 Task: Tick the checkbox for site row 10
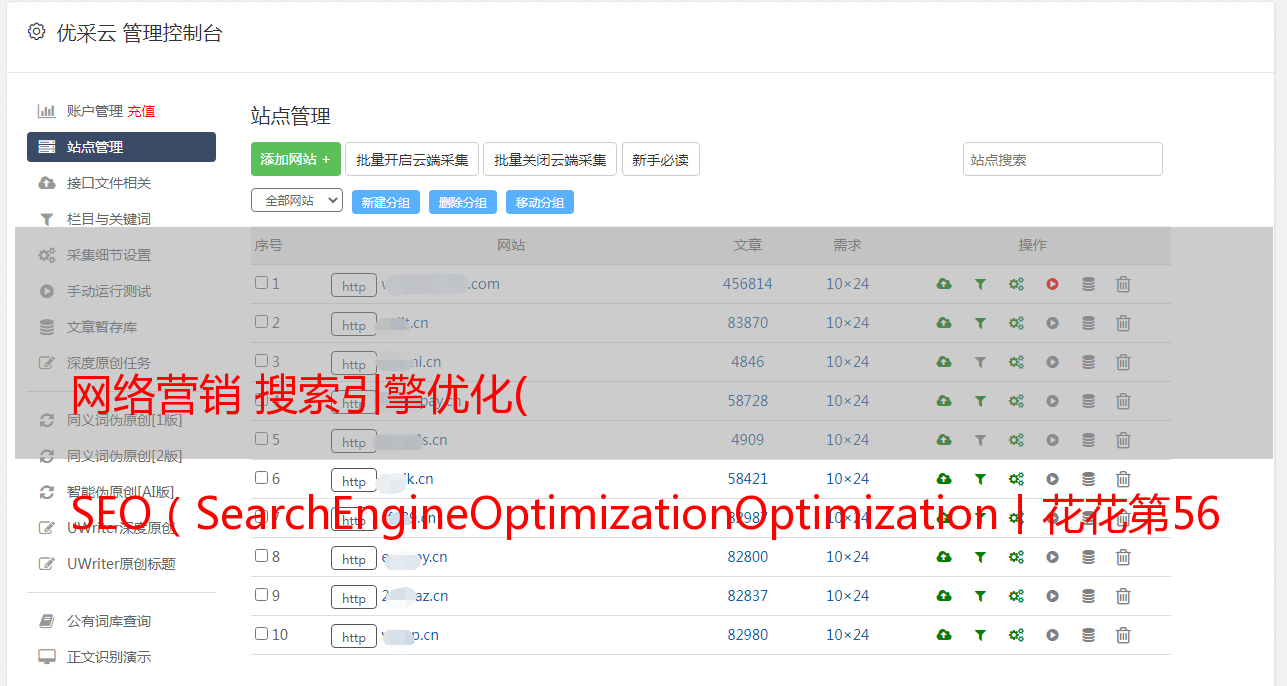(x=261, y=634)
